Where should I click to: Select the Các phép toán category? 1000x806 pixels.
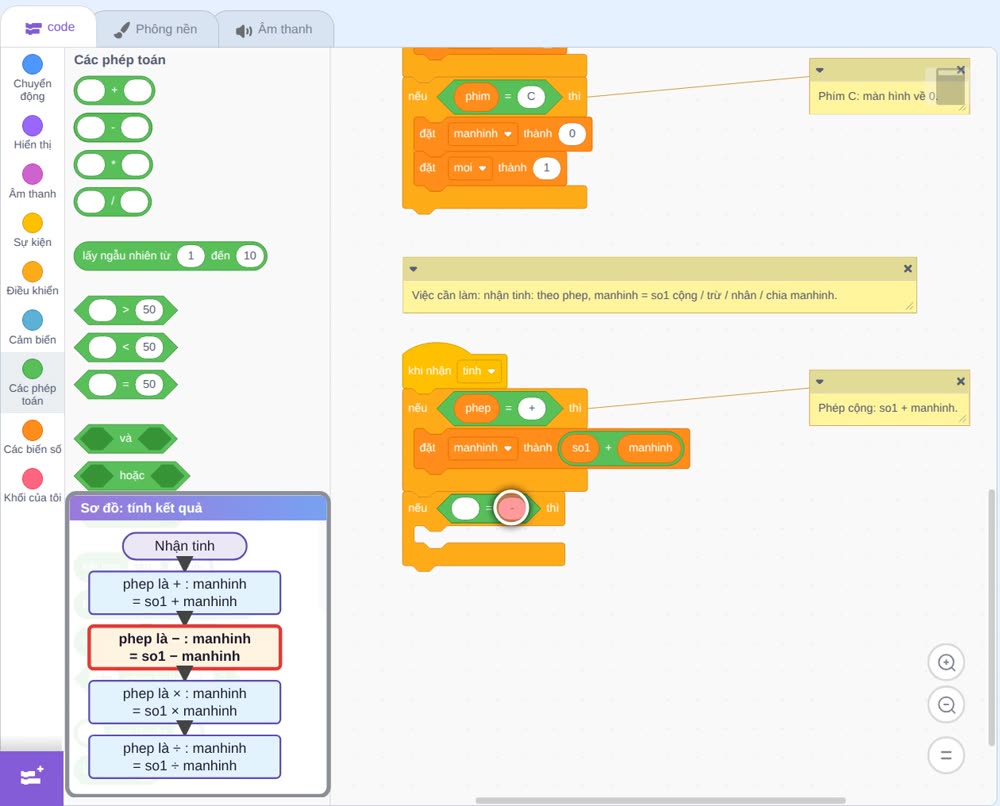click(x=33, y=383)
